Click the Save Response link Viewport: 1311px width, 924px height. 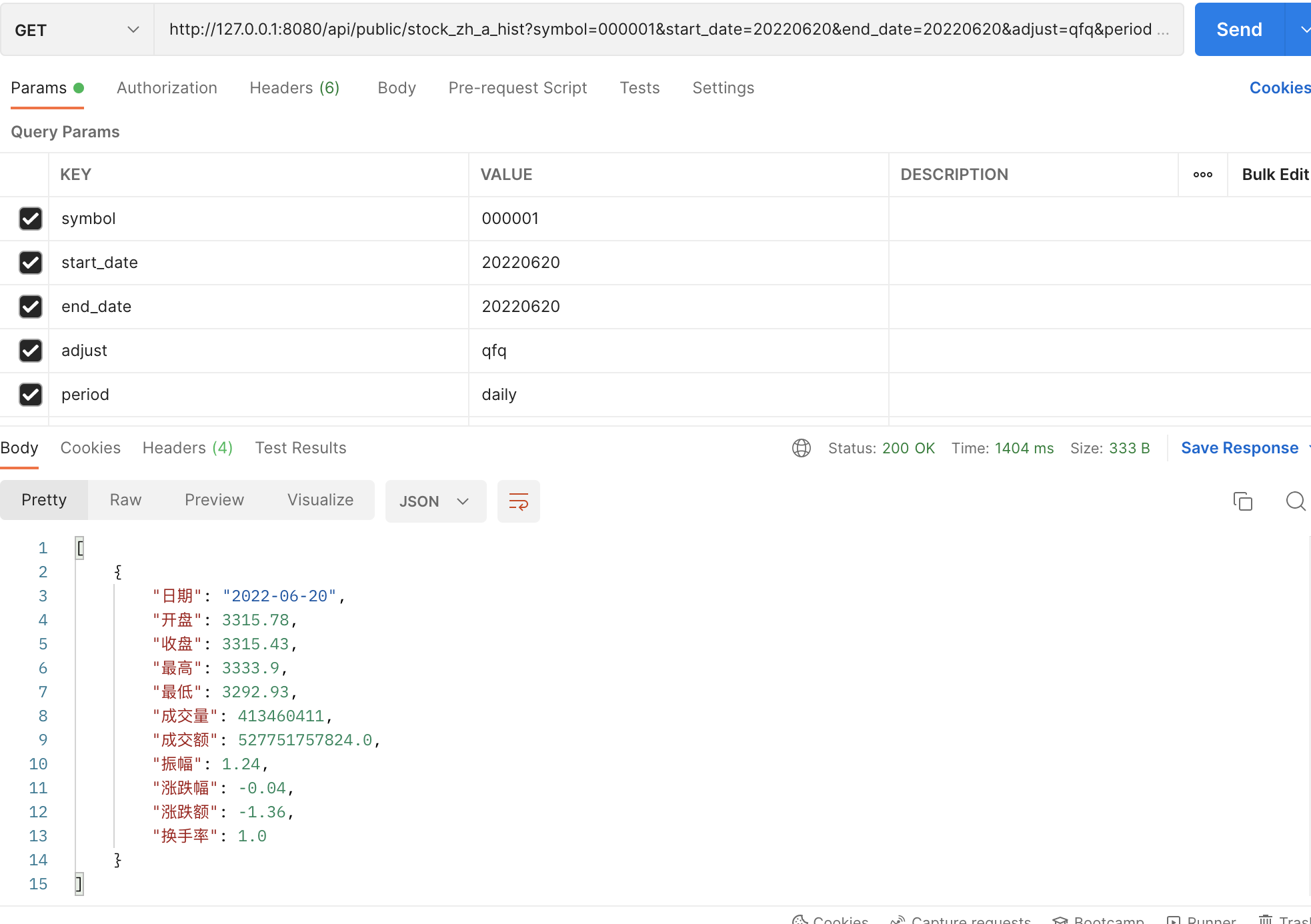1239,447
